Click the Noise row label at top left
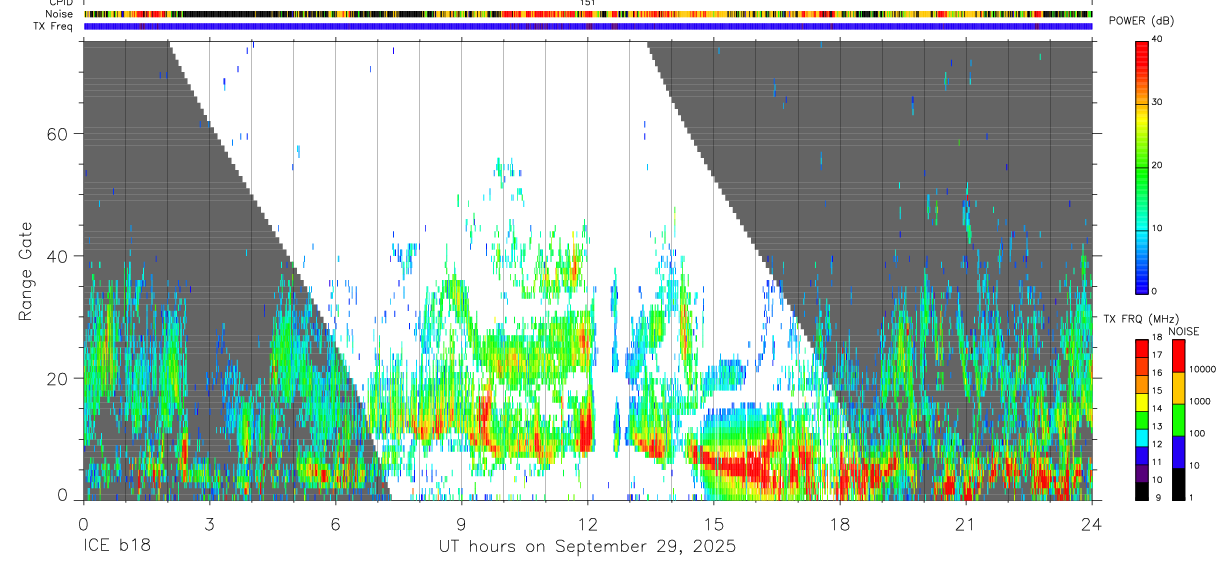This screenshot has width=1228, height=567. (59, 14)
